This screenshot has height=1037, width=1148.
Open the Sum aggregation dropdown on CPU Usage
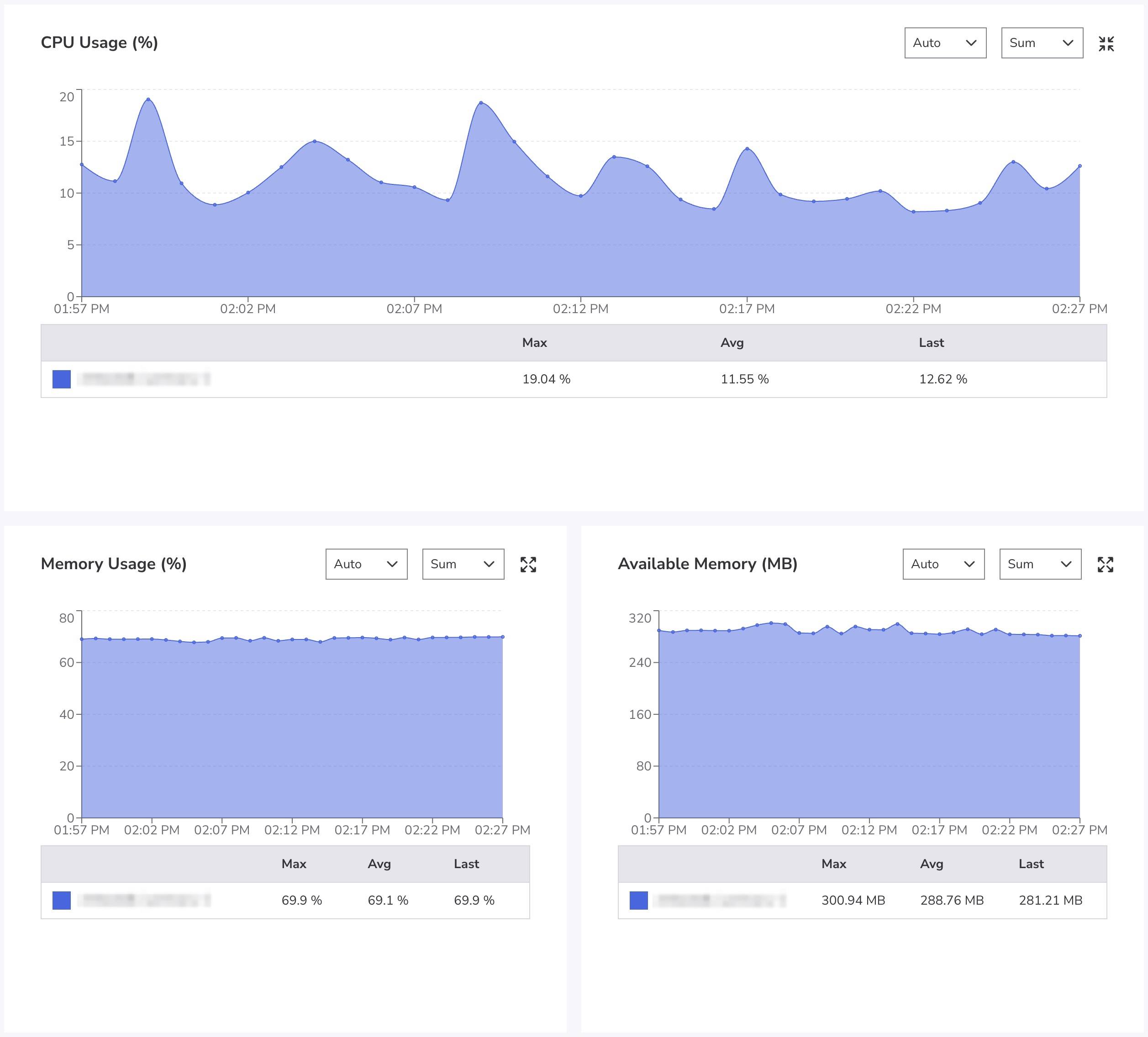[x=1042, y=43]
